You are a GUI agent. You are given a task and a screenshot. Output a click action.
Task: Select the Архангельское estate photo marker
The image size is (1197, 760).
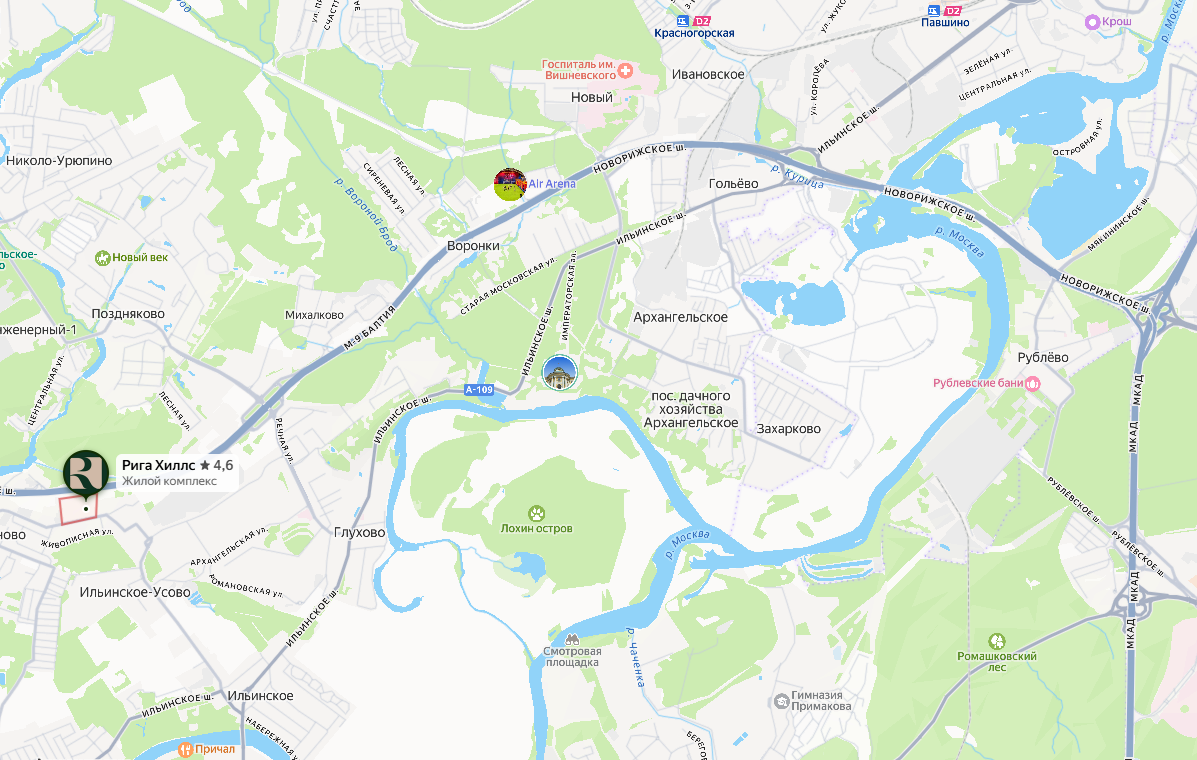coord(560,372)
